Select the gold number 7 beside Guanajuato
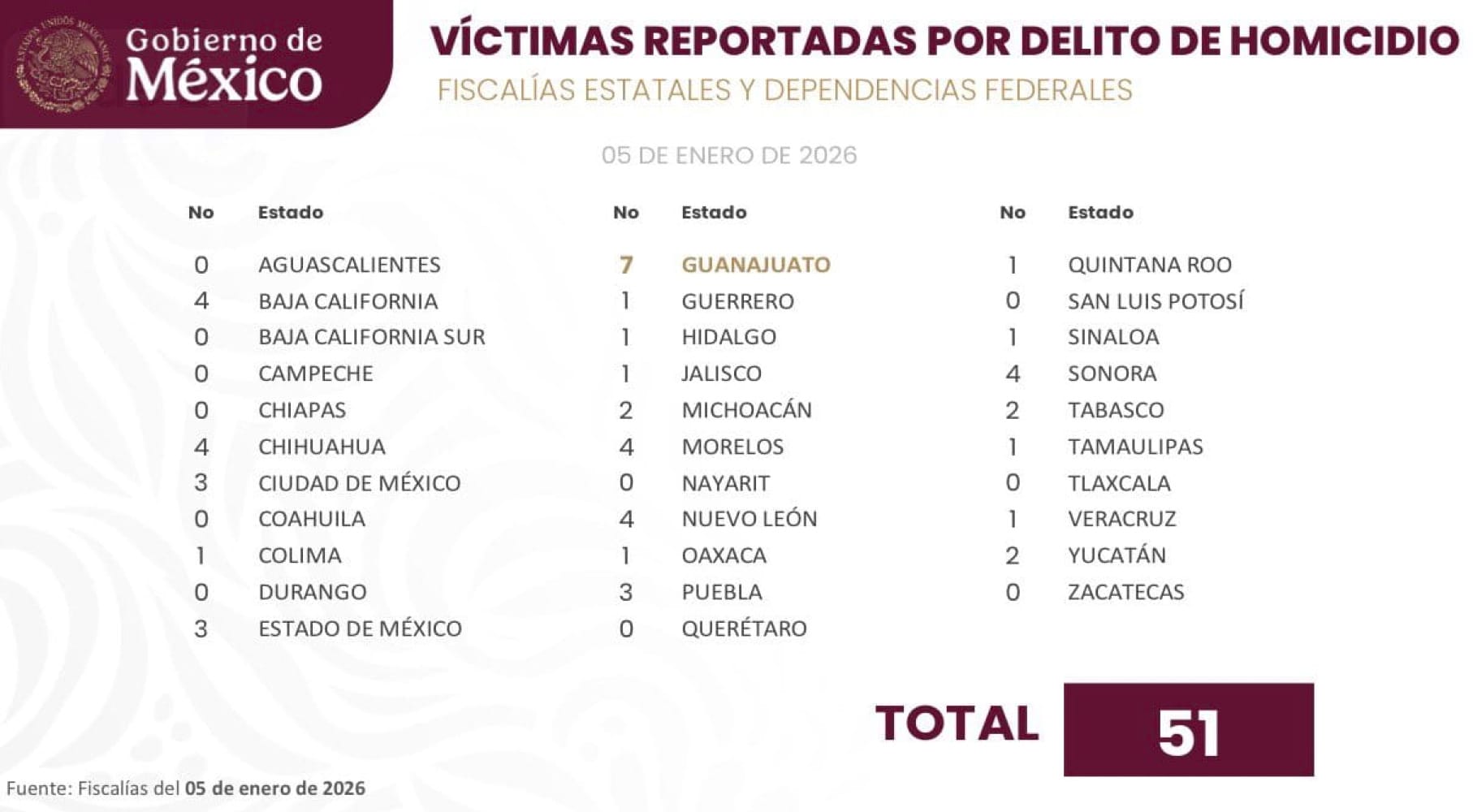Viewport: 1473px width, 812px height. (625, 265)
